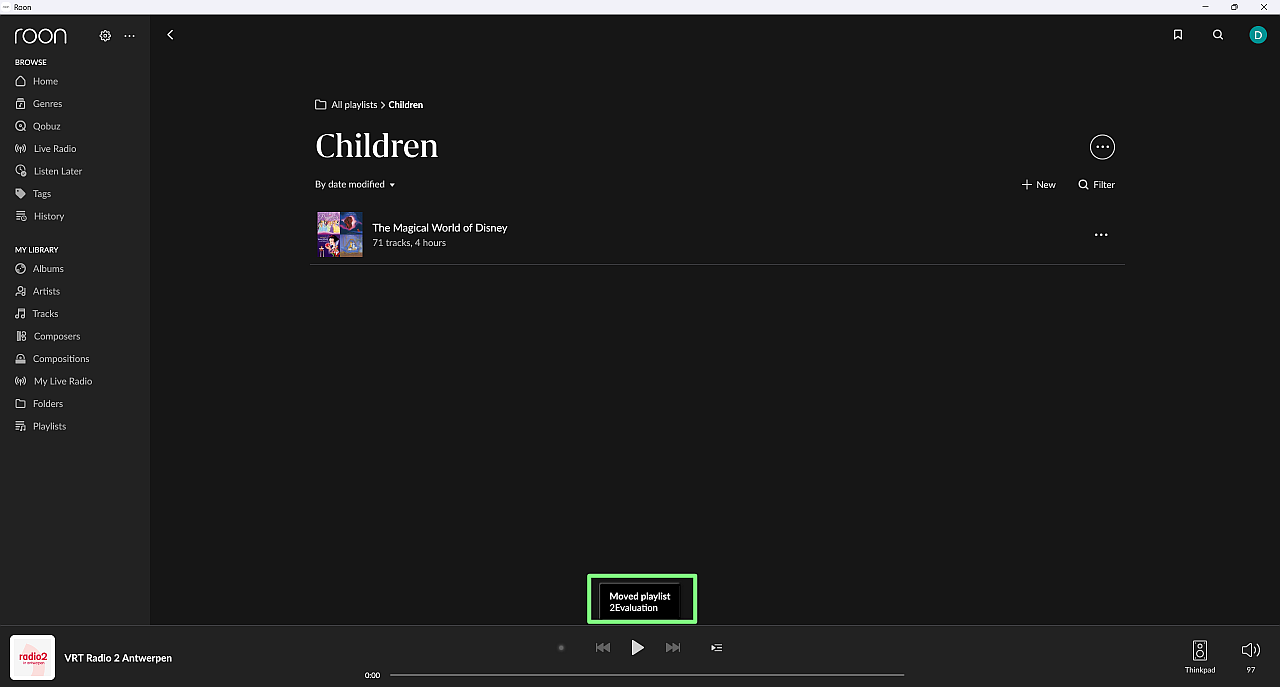The width and height of the screenshot is (1280, 687).
Task: Open options for The Magical World of Disney
Action: coord(1101,235)
